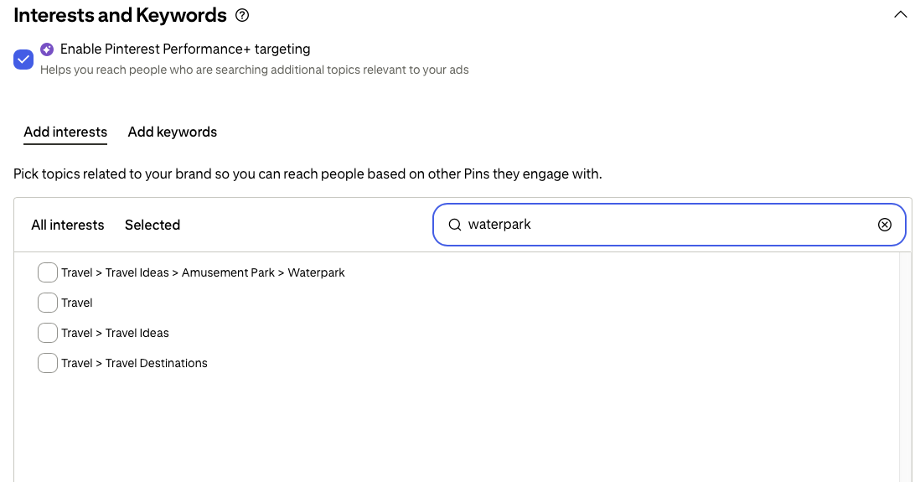The image size is (920, 482).
Task: Click the 'Helps you reach people' description
Action: [254, 70]
